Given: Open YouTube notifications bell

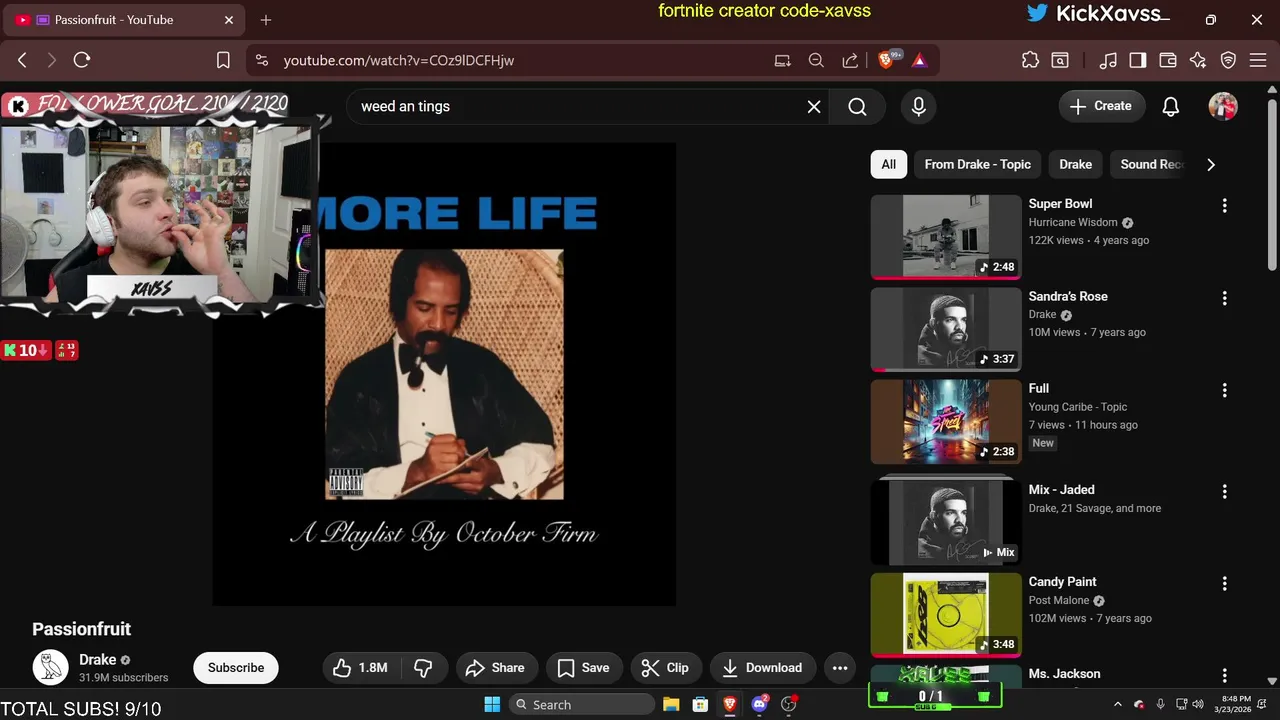Looking at the screenshot, I should point(1171,106).
